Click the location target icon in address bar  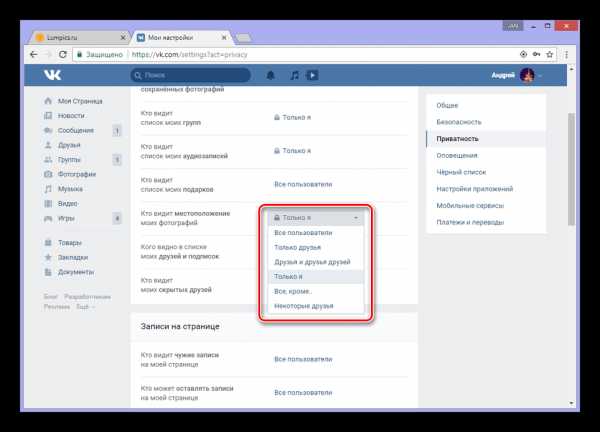coord(523,55)
